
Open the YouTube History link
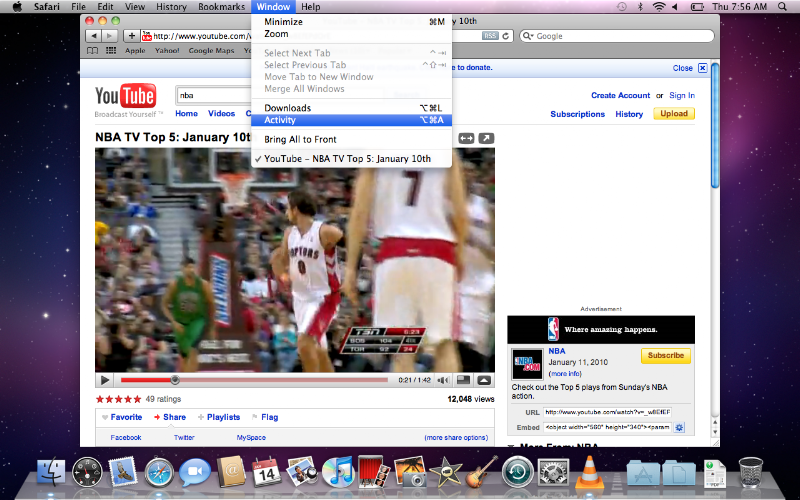[629, 114]
